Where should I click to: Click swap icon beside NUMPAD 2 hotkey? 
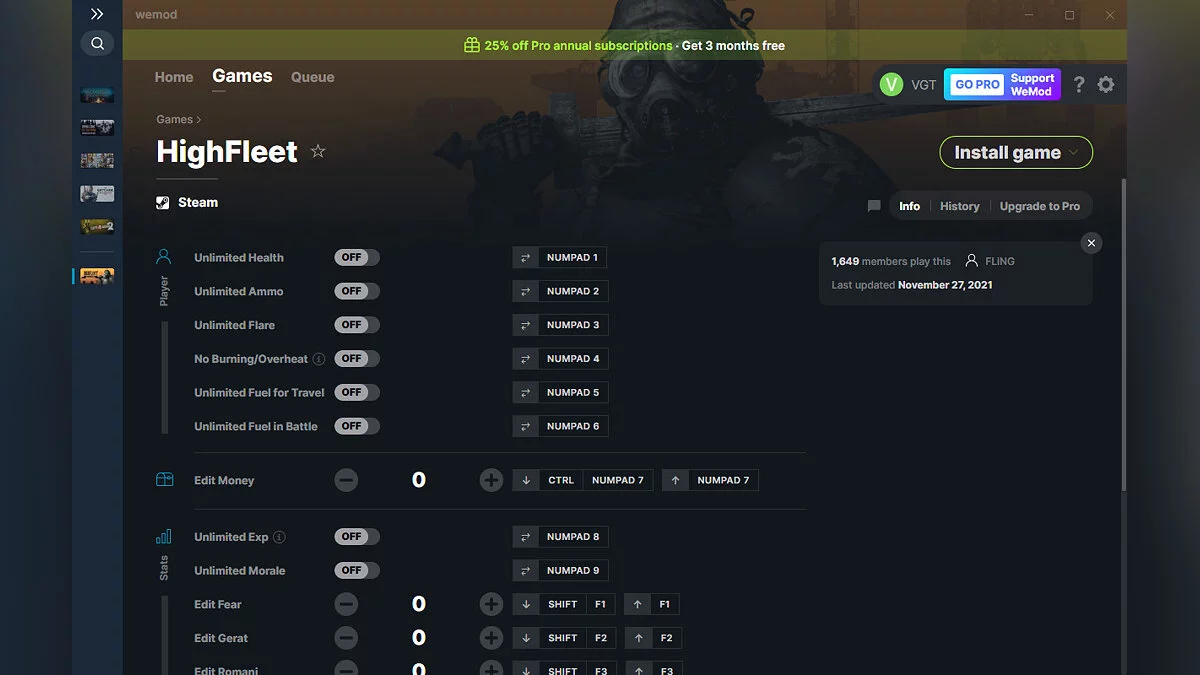525,291
